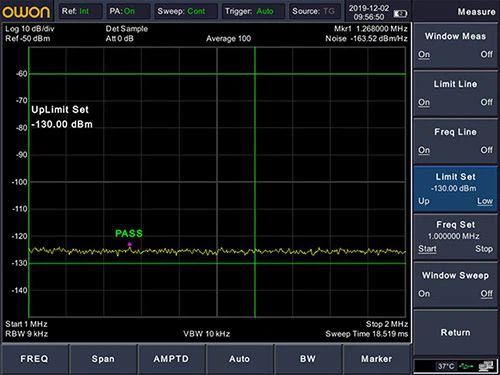The height and width of the screenshot is (375, 500).
Task: Open the Span menu
Action: [x=103, y=359]
